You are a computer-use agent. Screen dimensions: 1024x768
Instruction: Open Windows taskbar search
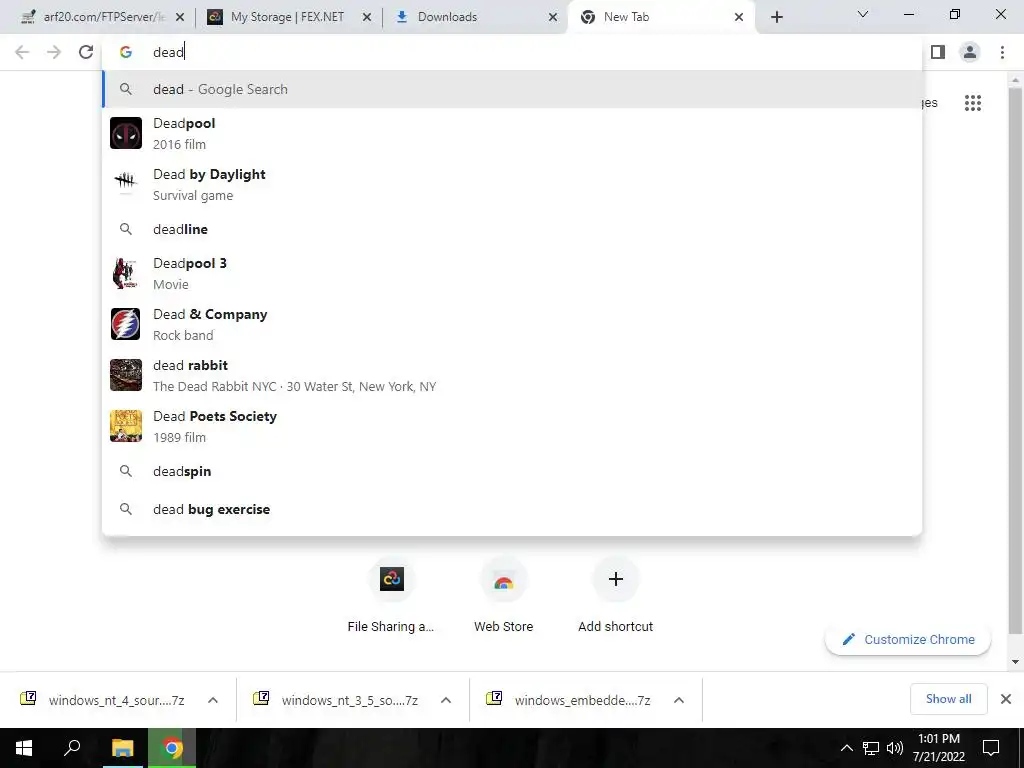(72, 748)
